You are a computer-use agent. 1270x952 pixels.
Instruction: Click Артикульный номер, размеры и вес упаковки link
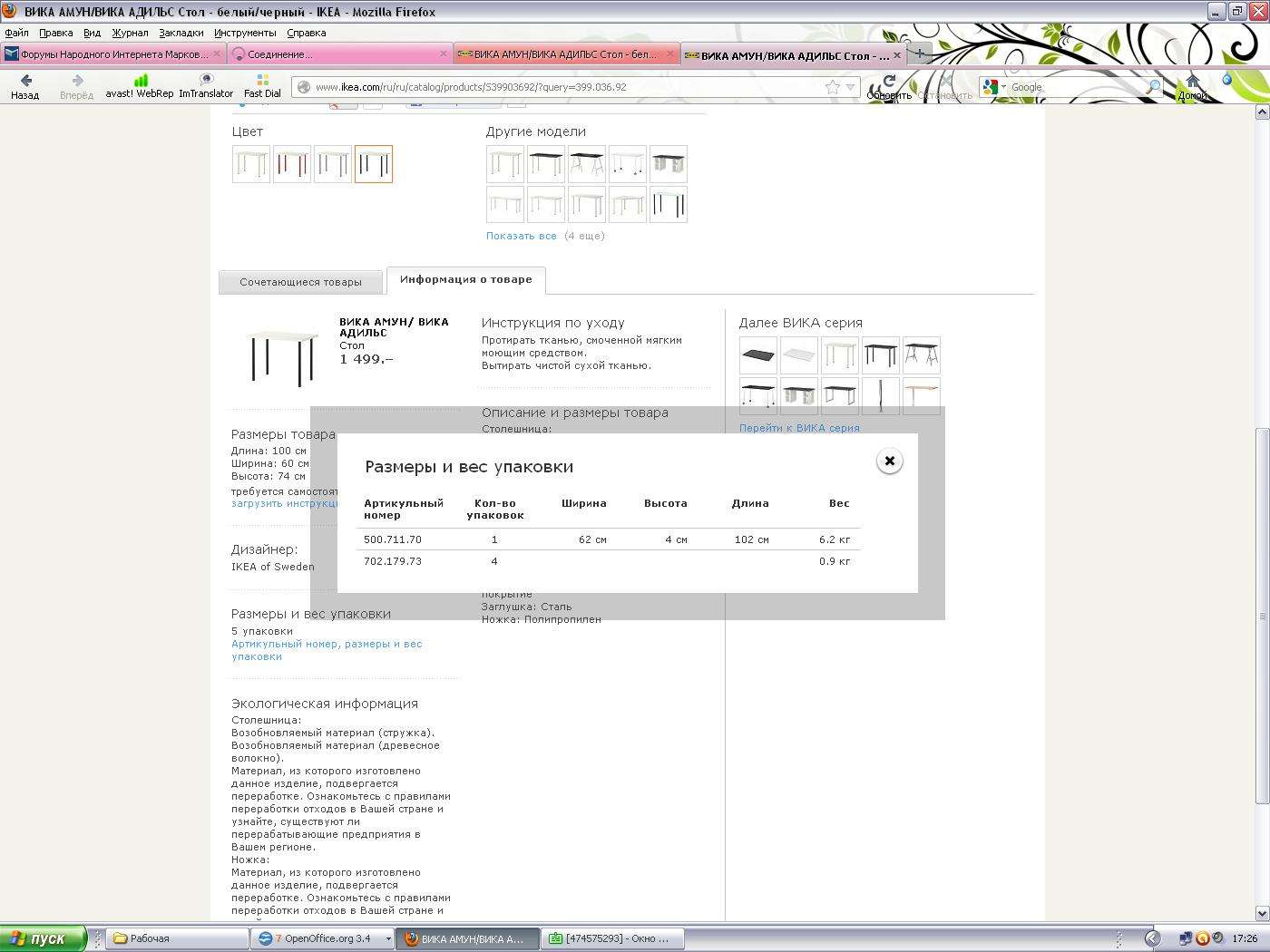coord(327,650)
